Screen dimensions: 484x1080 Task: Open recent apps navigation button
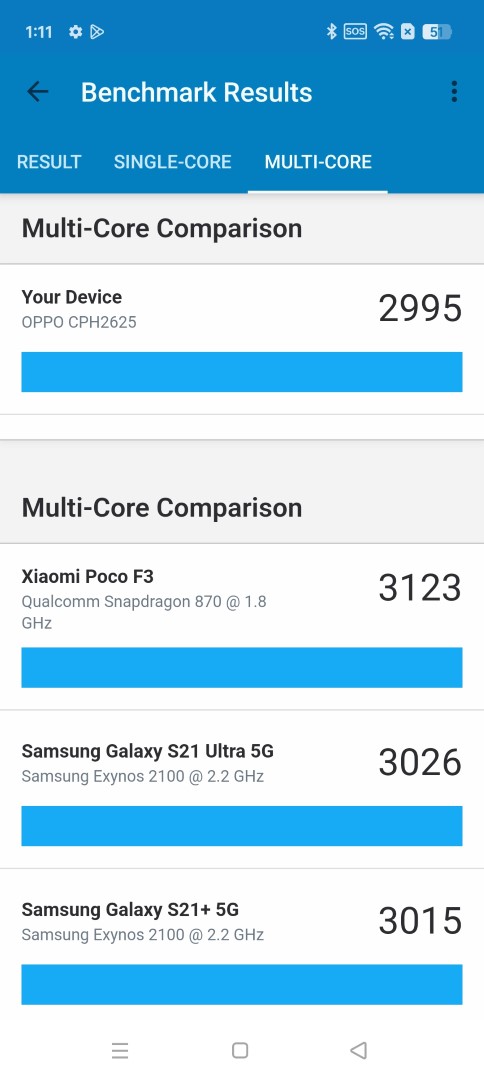tap(120, 1050)
